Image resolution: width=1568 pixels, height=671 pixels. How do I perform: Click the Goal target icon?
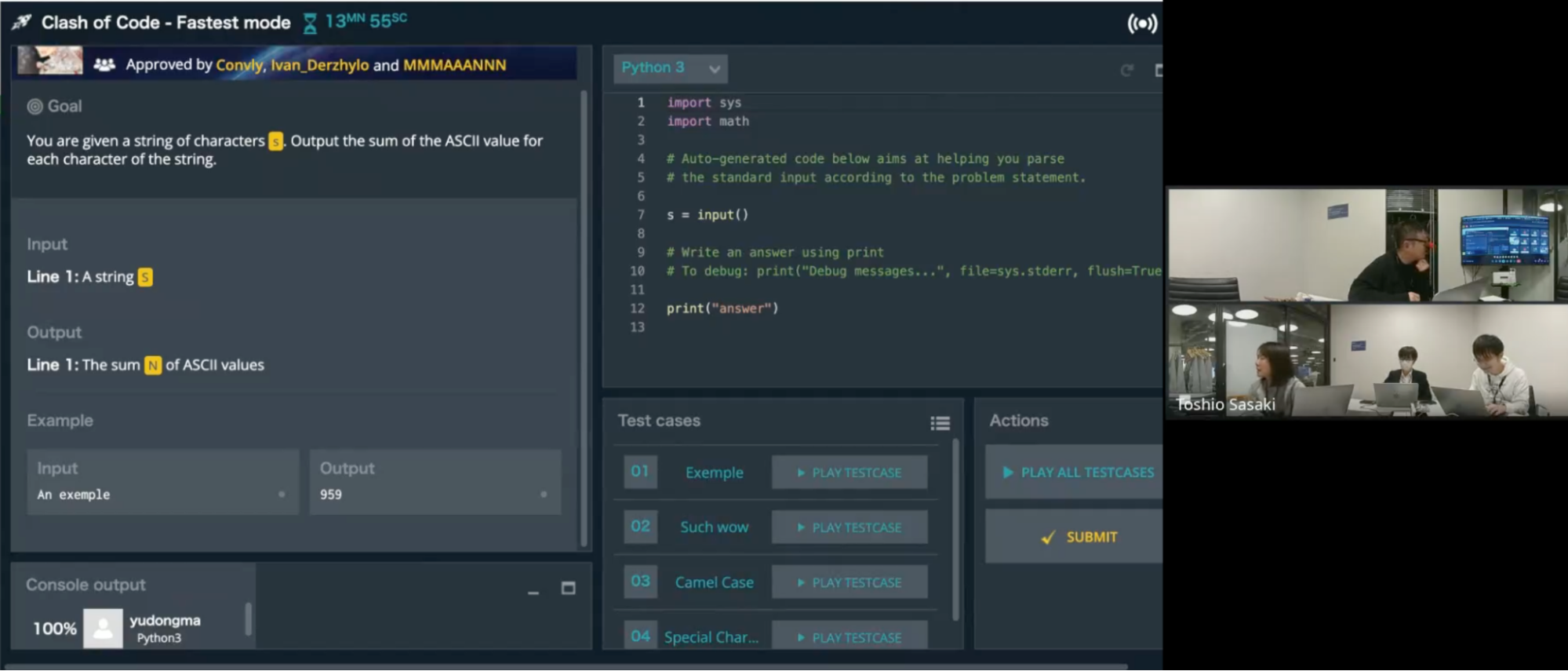click(x=35, y=107)
